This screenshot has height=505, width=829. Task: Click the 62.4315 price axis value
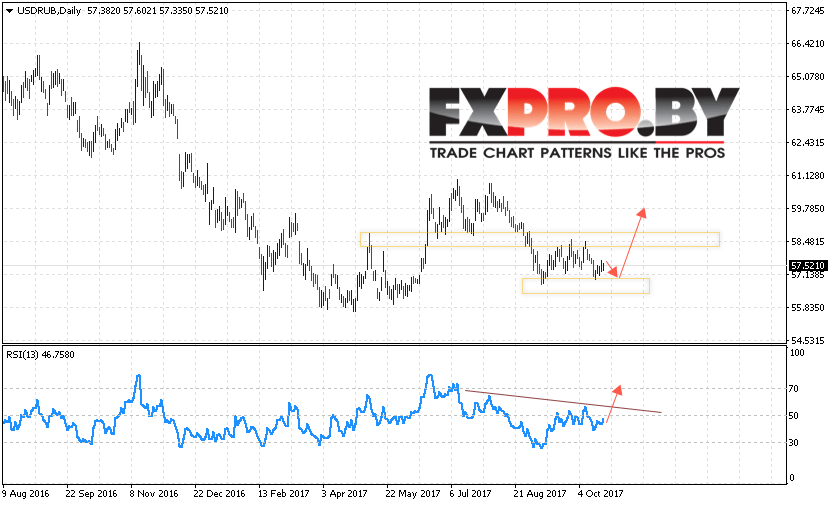pyautogui.click(x=807, y=142)
